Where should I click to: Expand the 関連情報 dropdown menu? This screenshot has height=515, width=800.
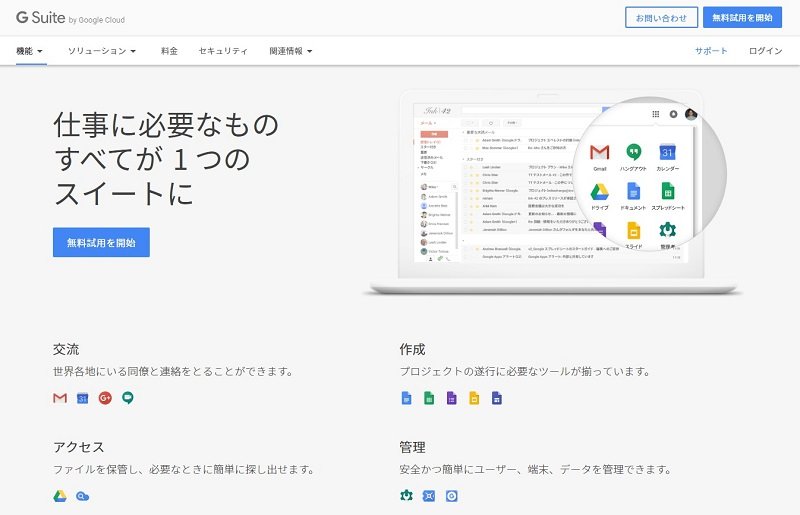click(x=291, y=51)
